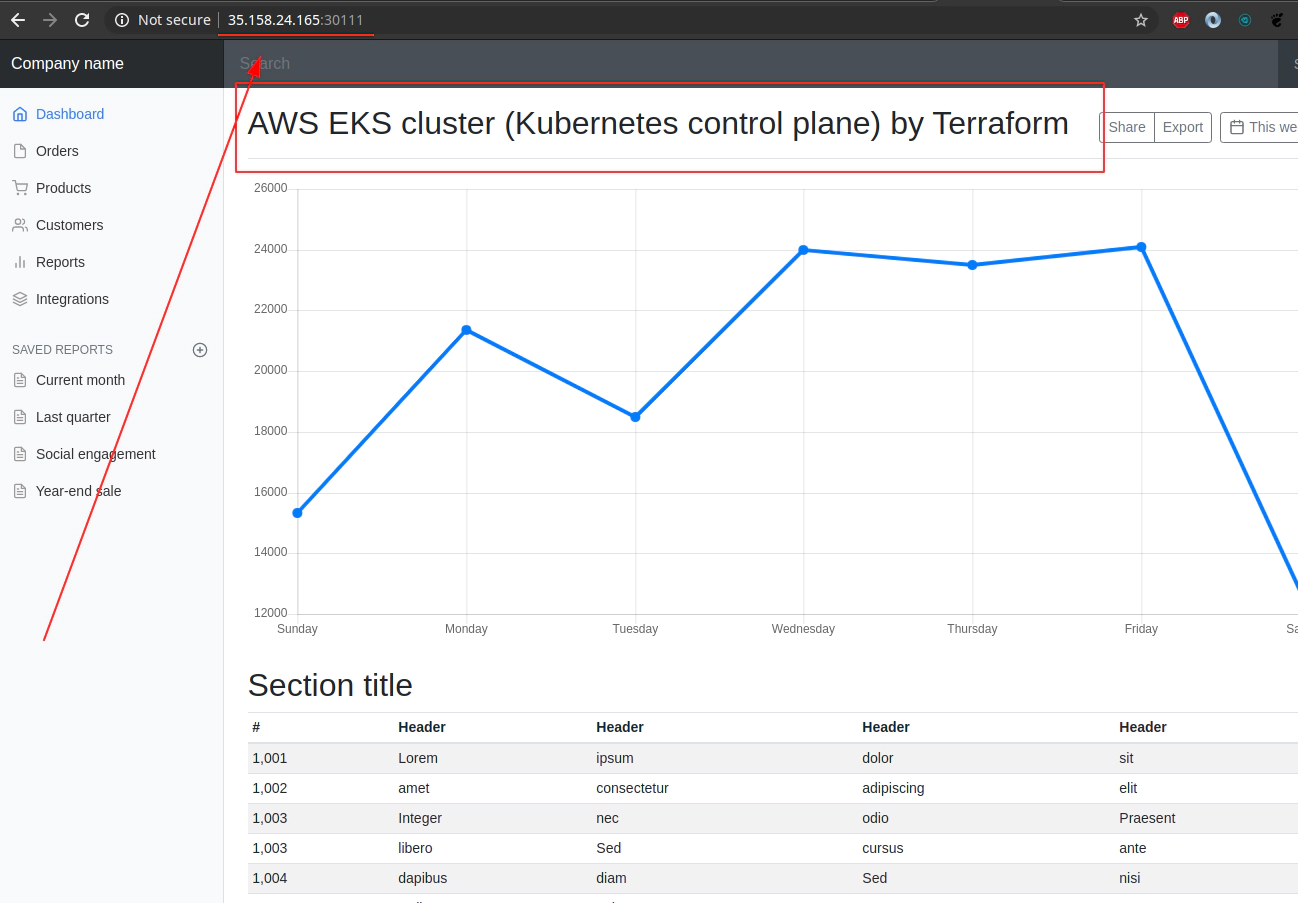The image size is (1298, 903).
Task: Reload the page with the refresh icon
Action: [x=83, y=20]
